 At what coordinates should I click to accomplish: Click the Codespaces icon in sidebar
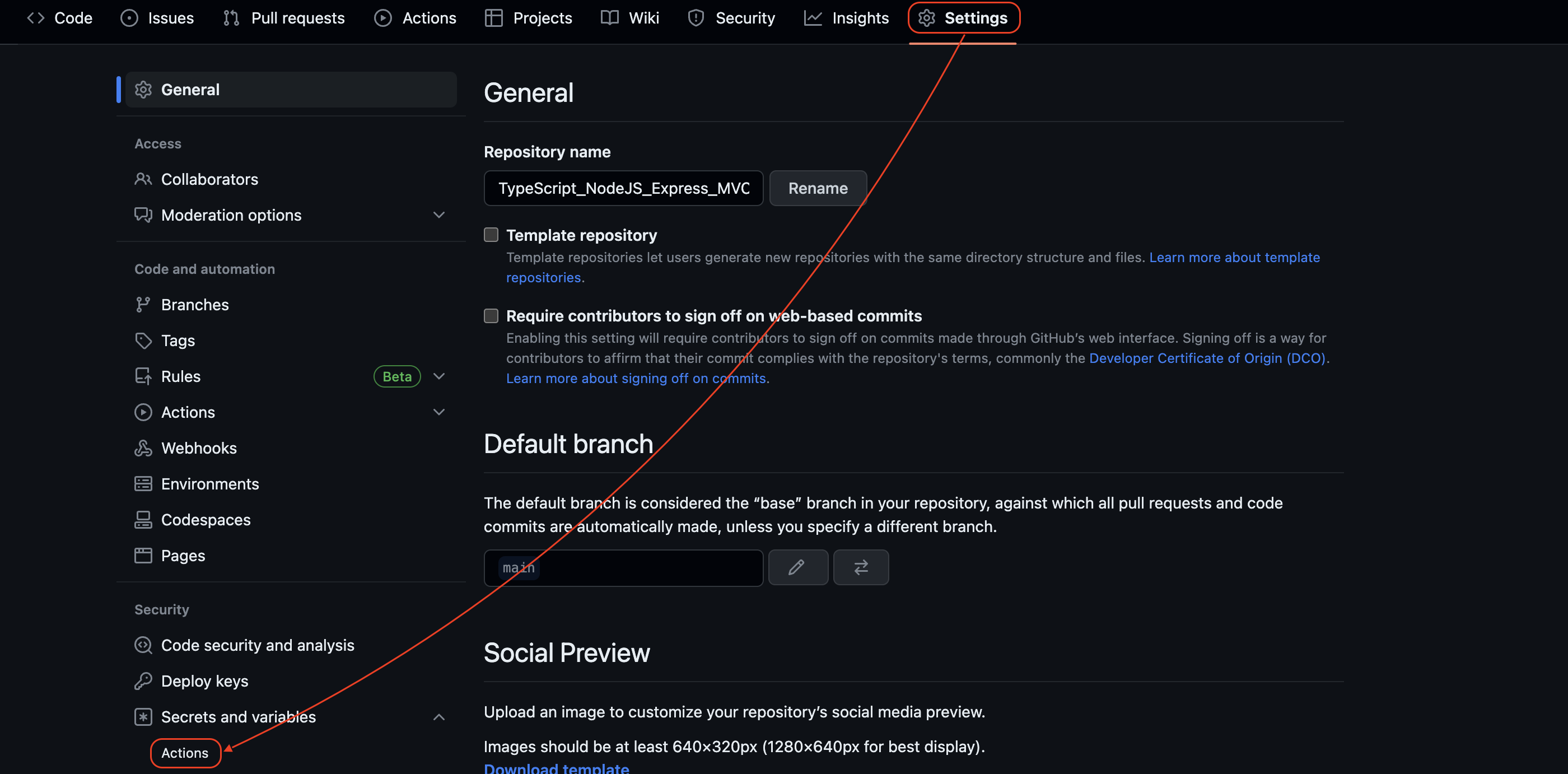pyautogui.click(x=143, y=519)
